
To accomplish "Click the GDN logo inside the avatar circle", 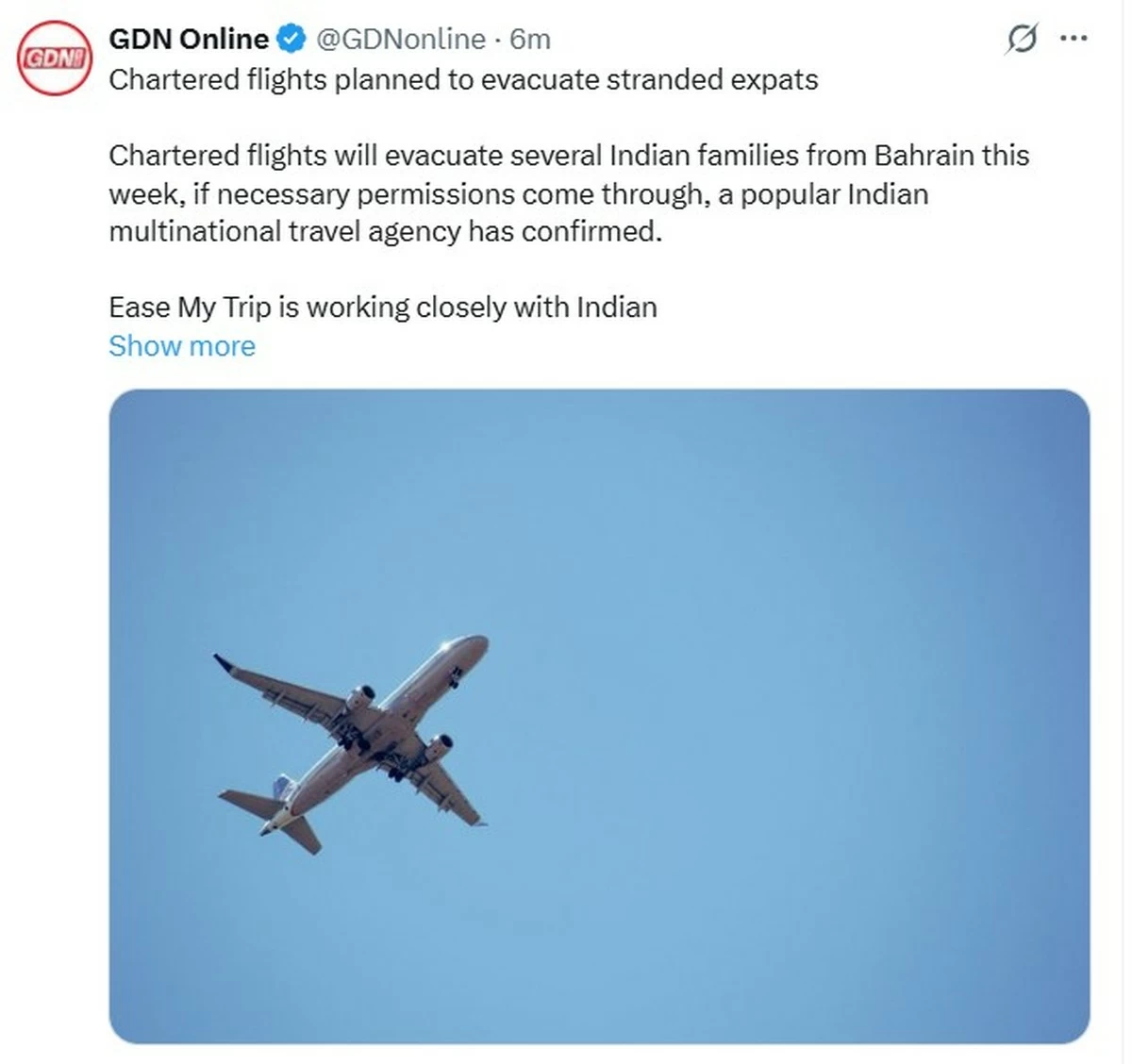I will click(54, 57).
